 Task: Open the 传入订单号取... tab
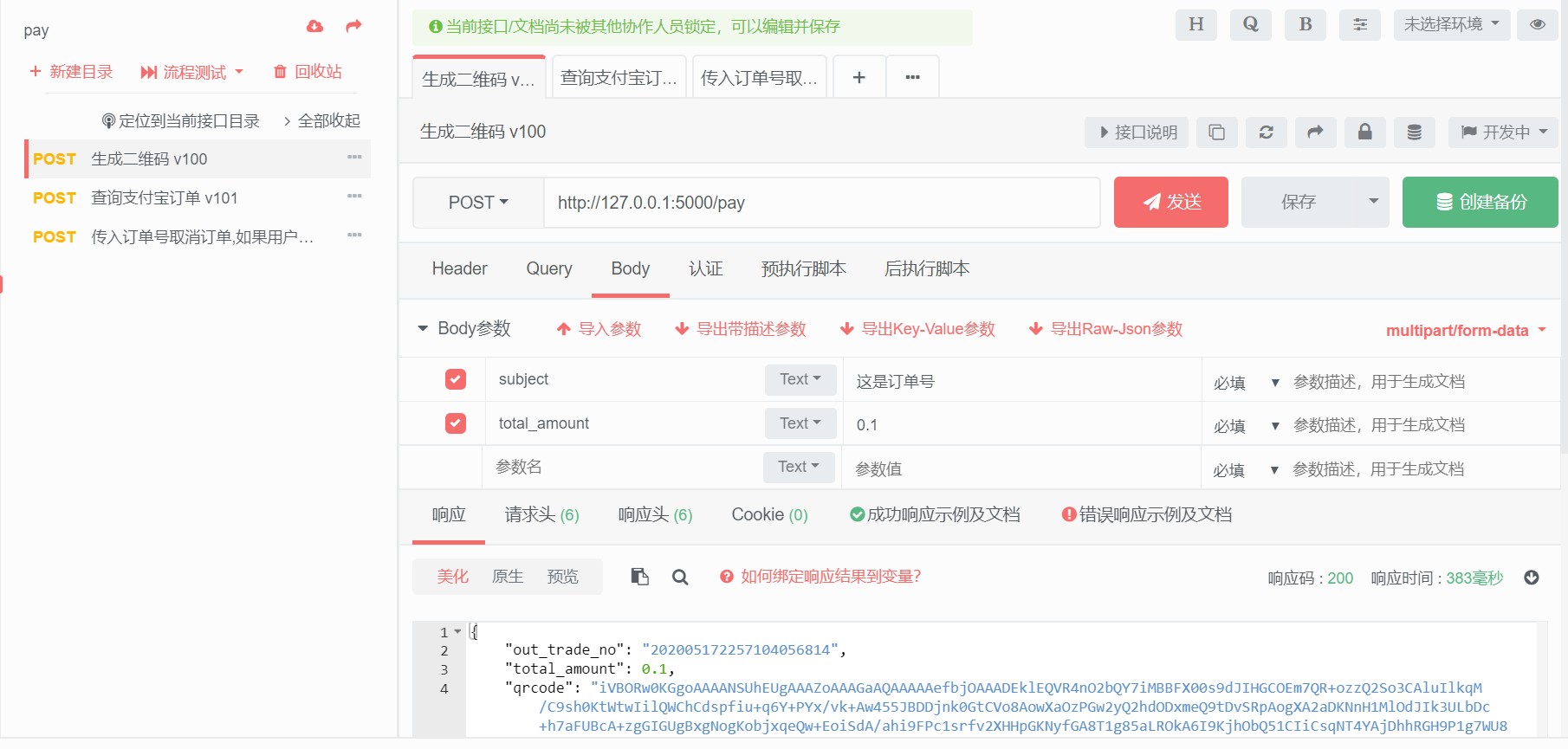pos(759,77)
